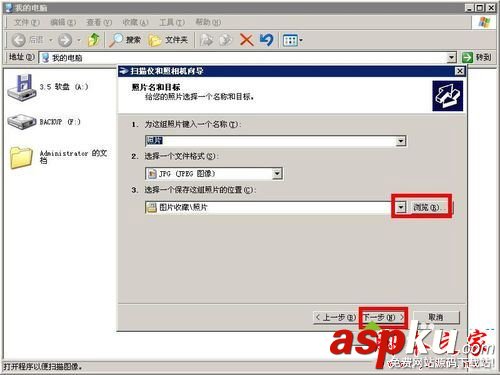
Task: Select the Administrator documents folder icon
Action: pos(21,158)
